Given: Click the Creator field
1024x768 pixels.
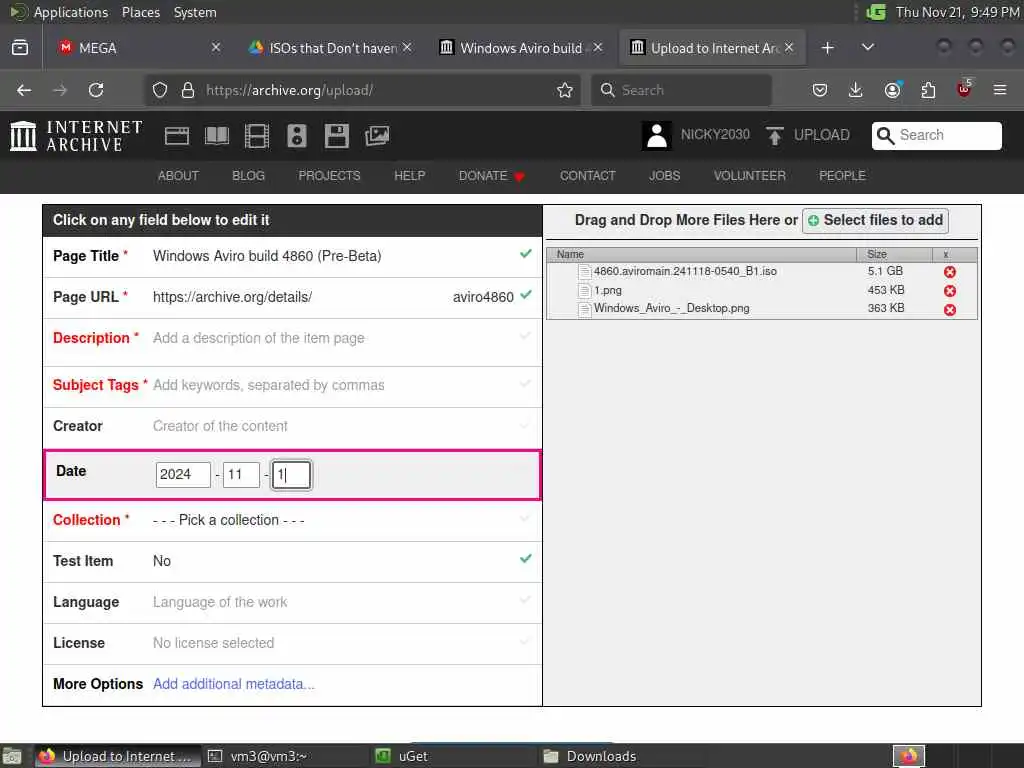Looking at the screenshot, I should pos(293,427).
